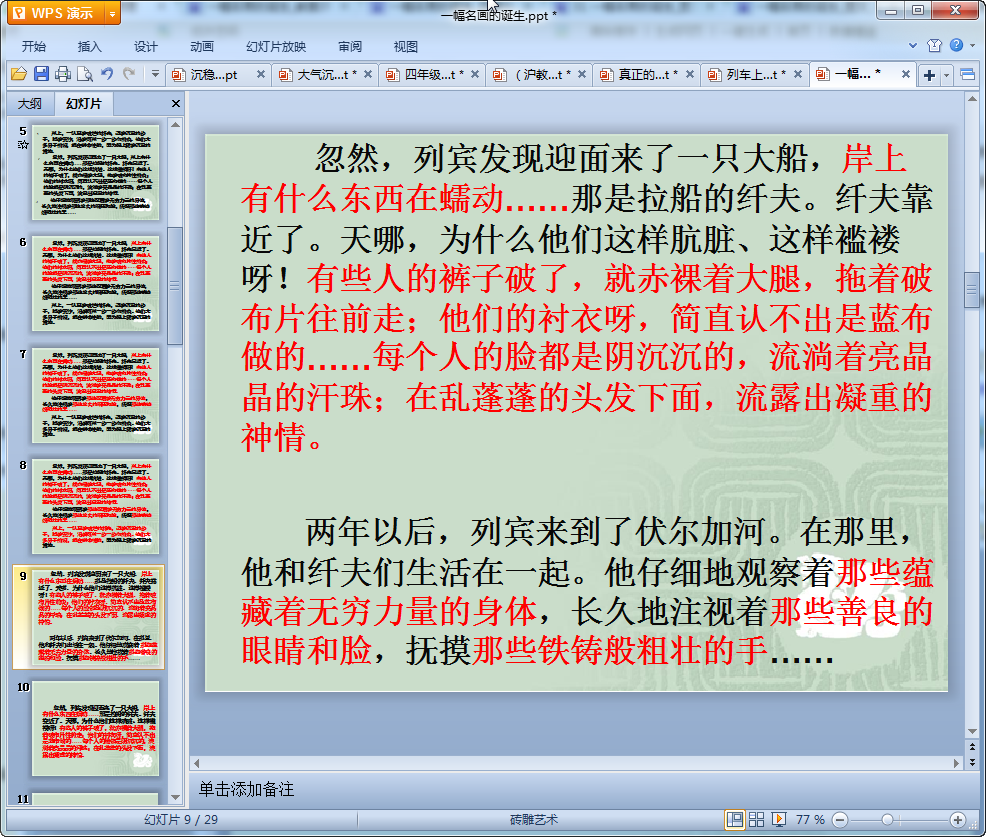Switch to normal view icon

click(734, 819)
